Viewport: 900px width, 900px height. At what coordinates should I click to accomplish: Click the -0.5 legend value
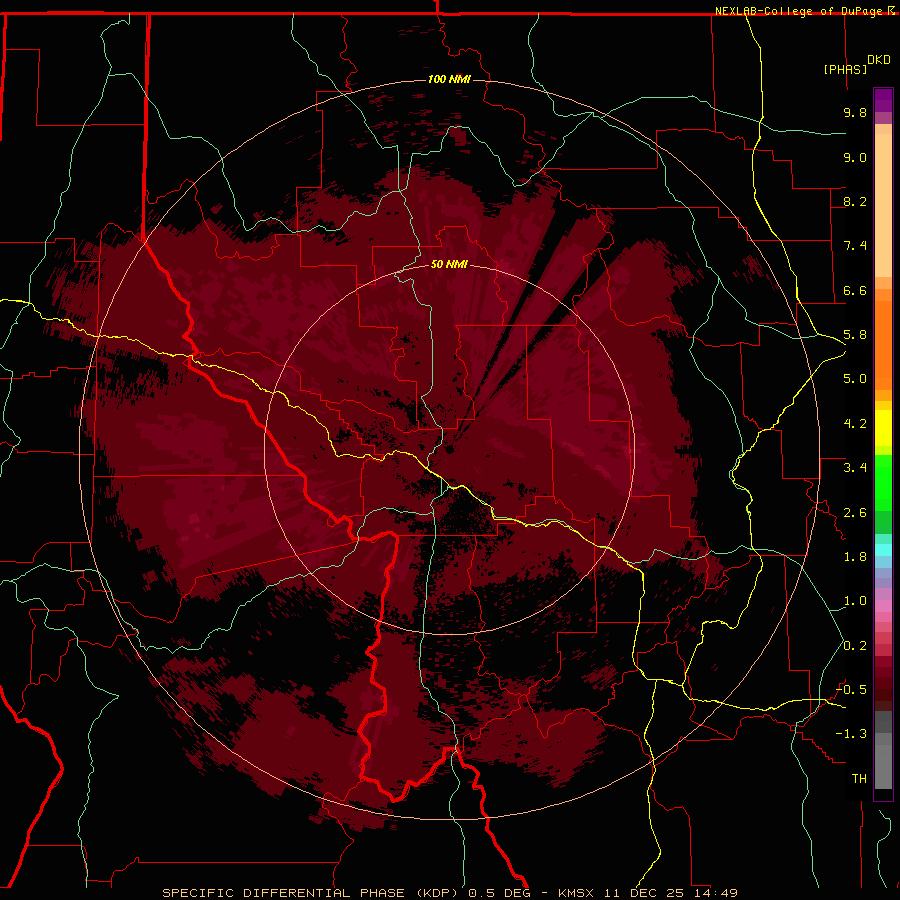851,690
